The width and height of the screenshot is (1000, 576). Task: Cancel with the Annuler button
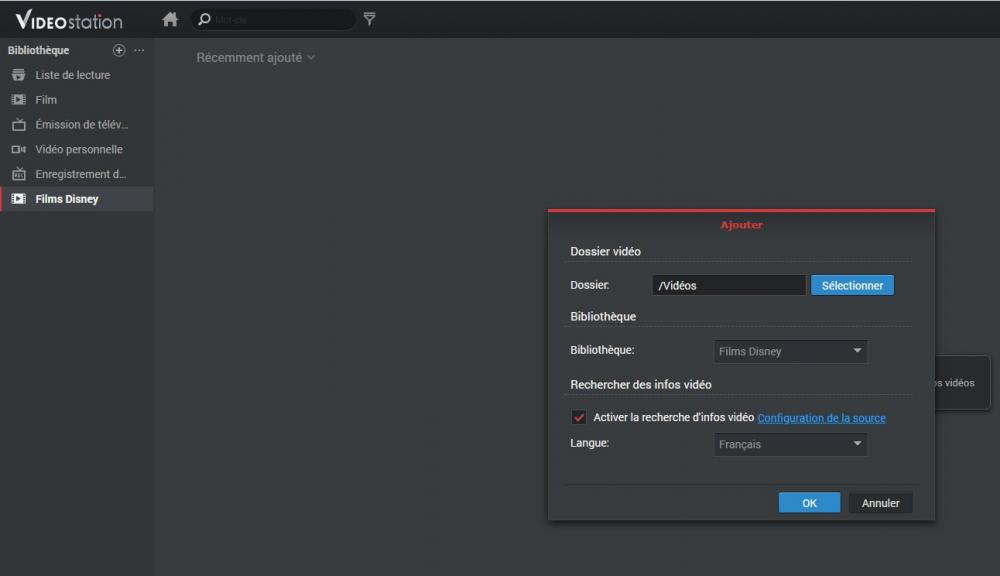(880, 503)
